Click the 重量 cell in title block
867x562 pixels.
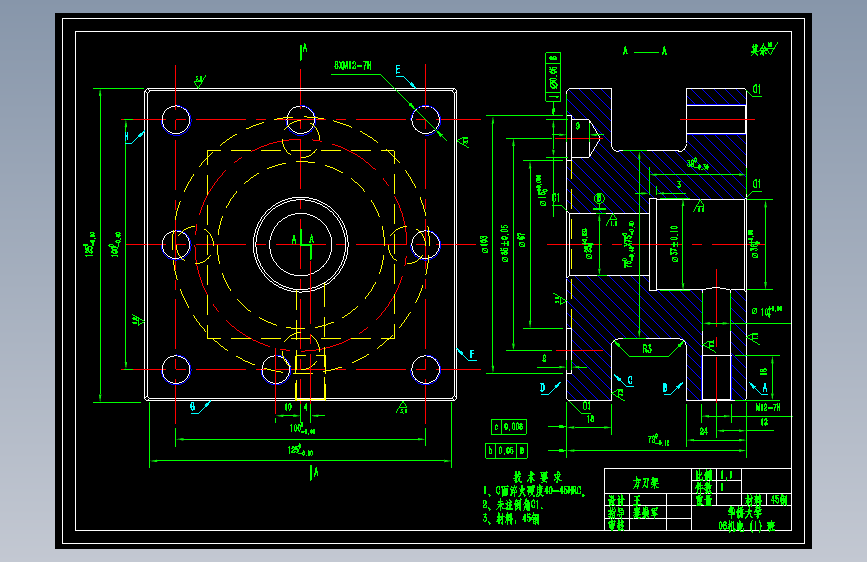pos(704,500)
